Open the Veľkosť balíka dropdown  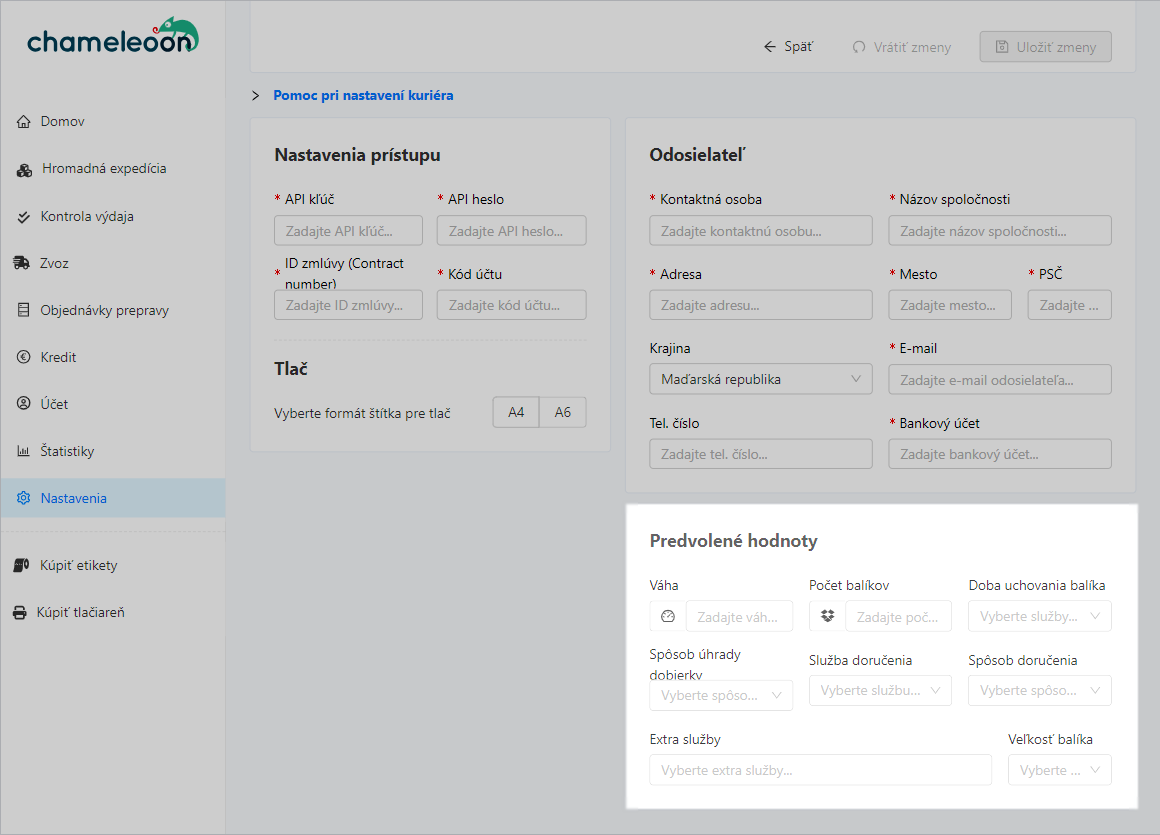tap(1059, 770)
